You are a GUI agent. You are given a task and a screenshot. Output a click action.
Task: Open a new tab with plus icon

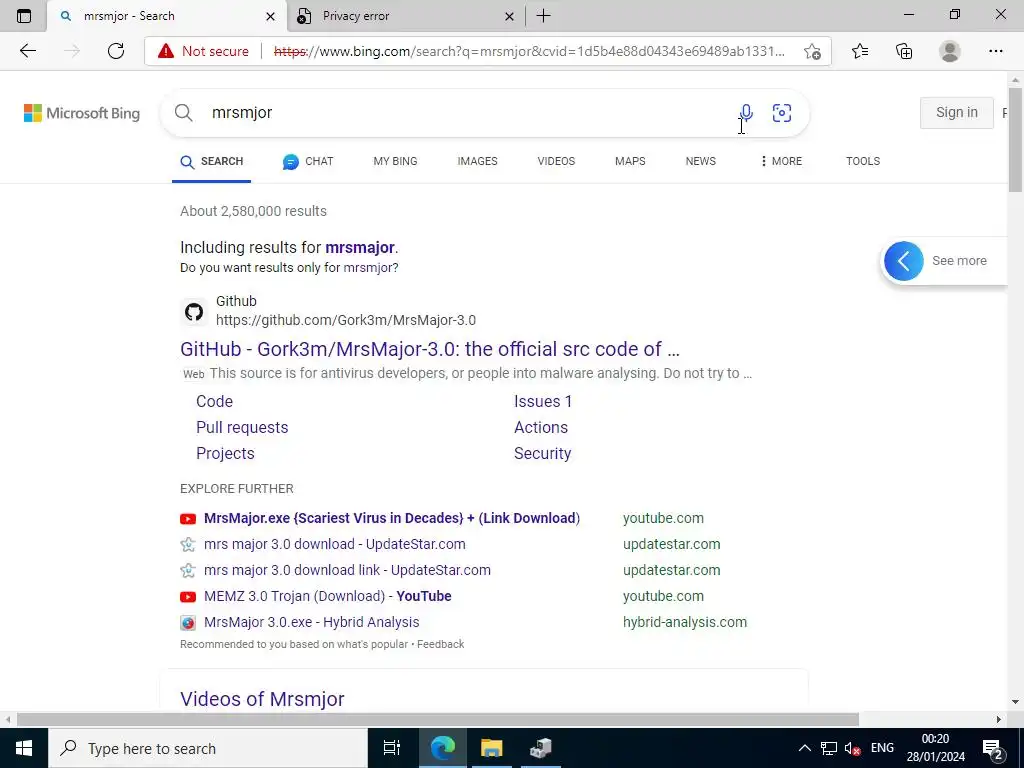pos(543,16)
